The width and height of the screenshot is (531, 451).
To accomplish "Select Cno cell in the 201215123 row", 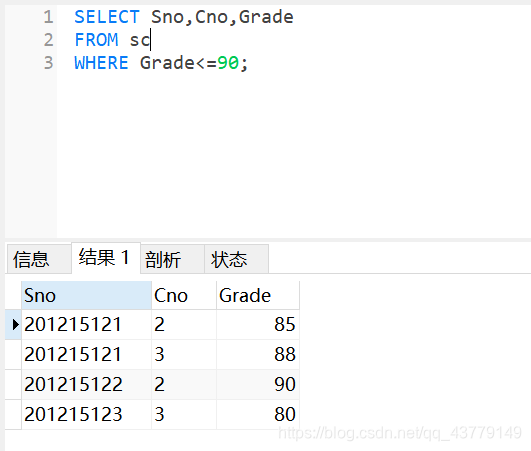I will click(184, 414).
